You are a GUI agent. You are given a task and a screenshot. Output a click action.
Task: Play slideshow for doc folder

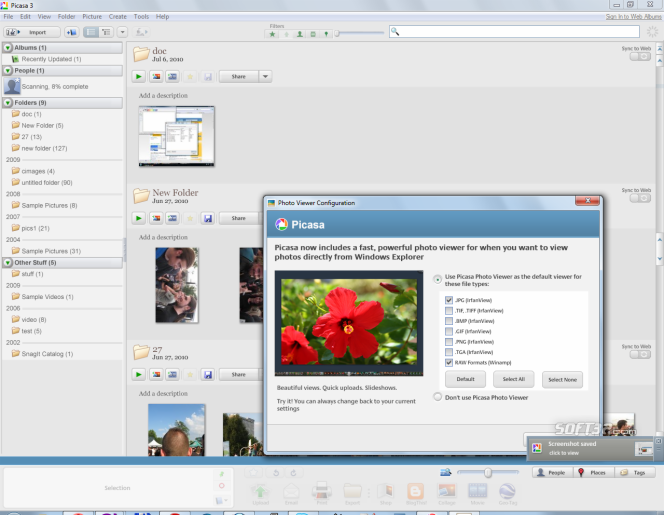coord(138,77)
